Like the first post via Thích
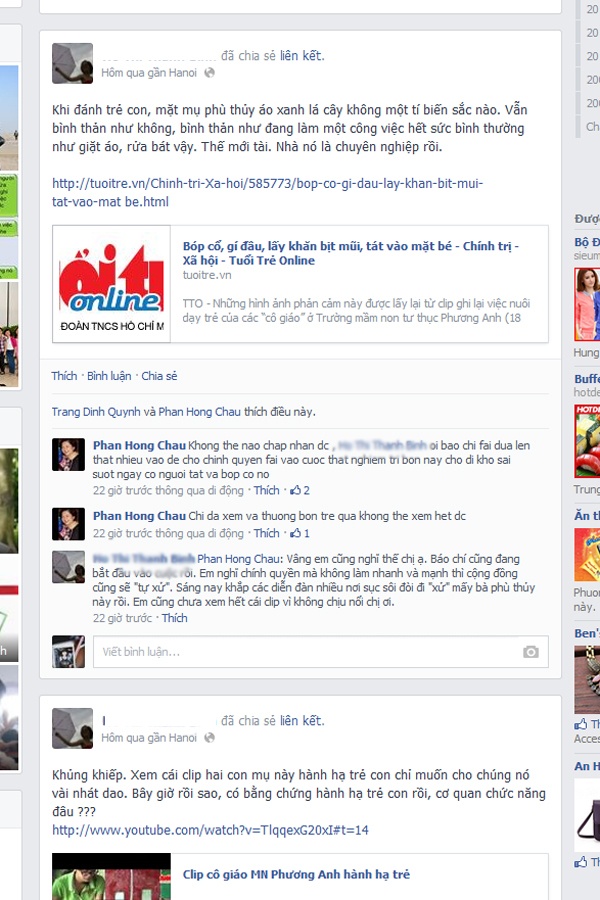 click(x=64, y=376)
